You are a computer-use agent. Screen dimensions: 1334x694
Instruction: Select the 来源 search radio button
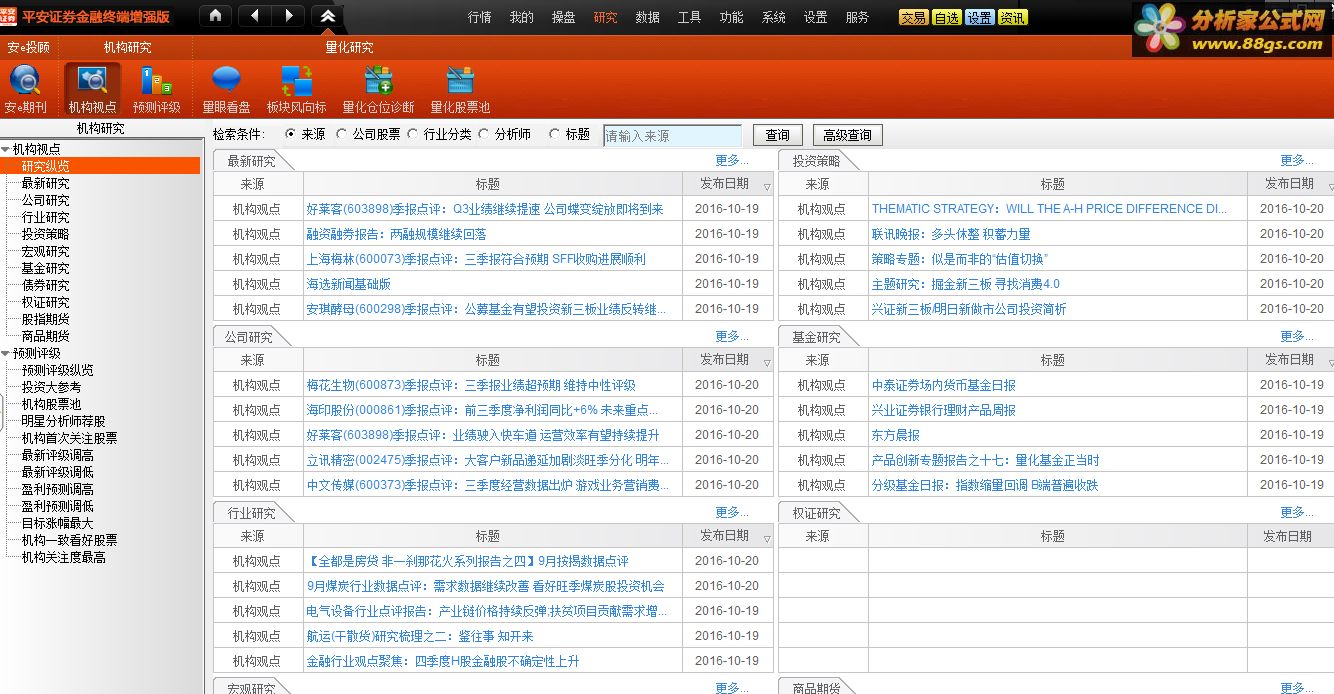pos(291,134)
